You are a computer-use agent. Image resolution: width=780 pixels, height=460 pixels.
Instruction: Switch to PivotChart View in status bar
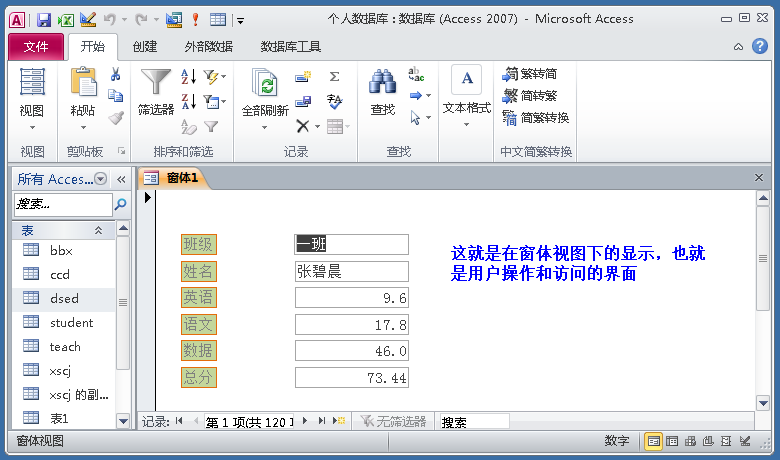tap(708, 441)
